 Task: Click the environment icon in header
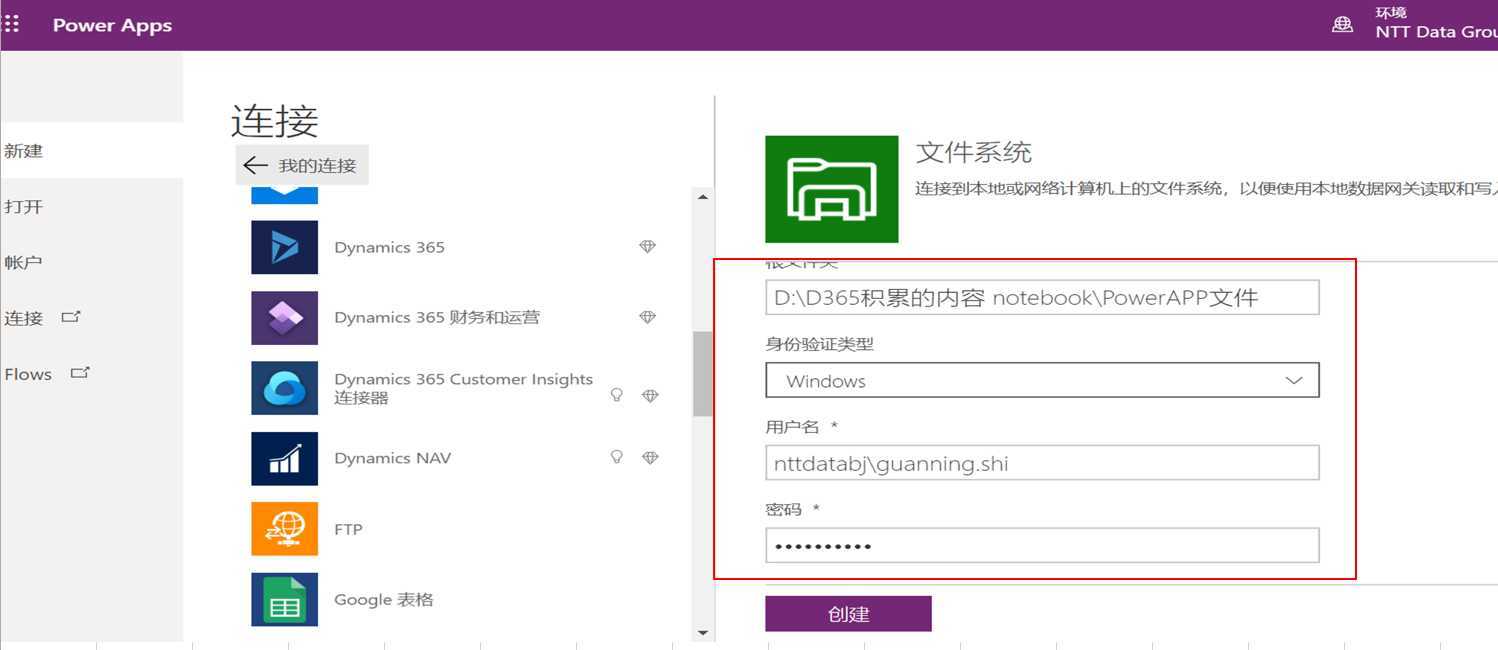tap(1342, 25)
